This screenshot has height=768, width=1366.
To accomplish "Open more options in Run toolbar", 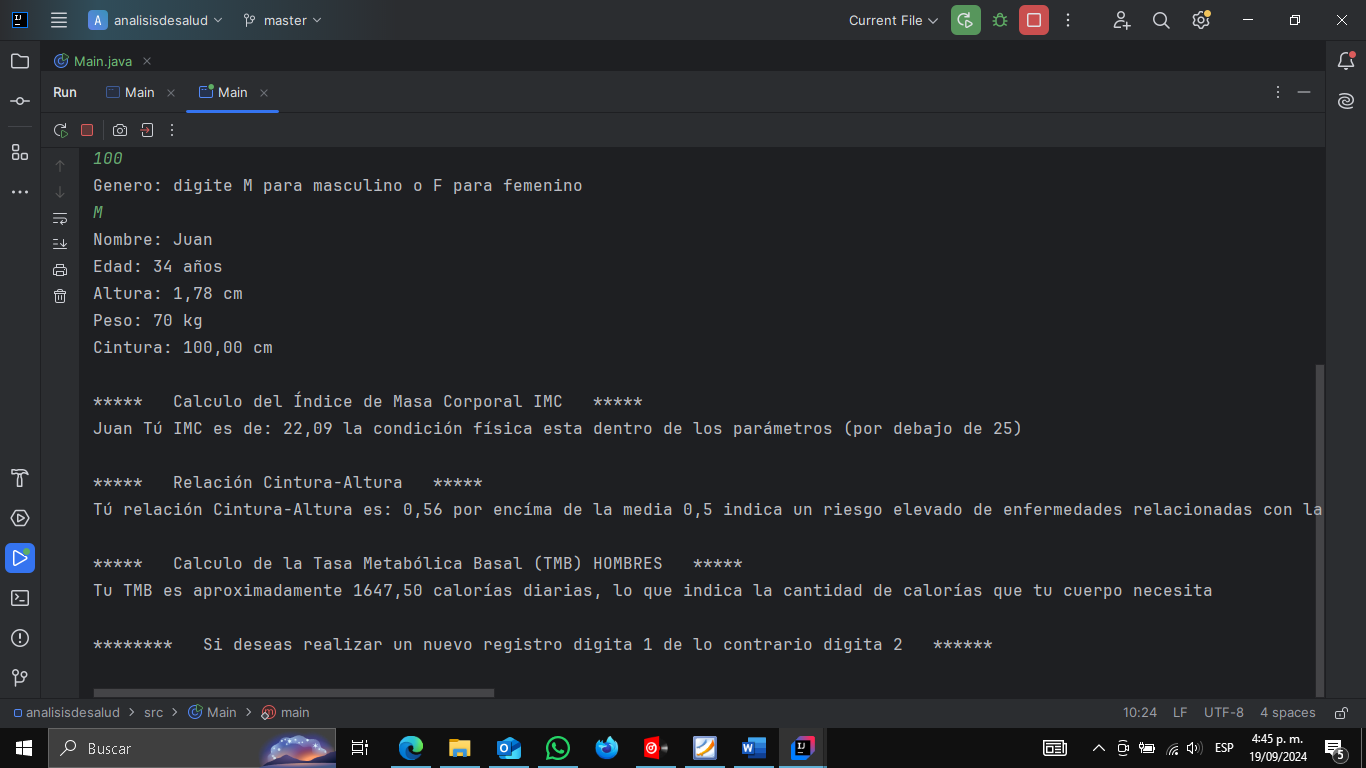I will coord(172,130).
